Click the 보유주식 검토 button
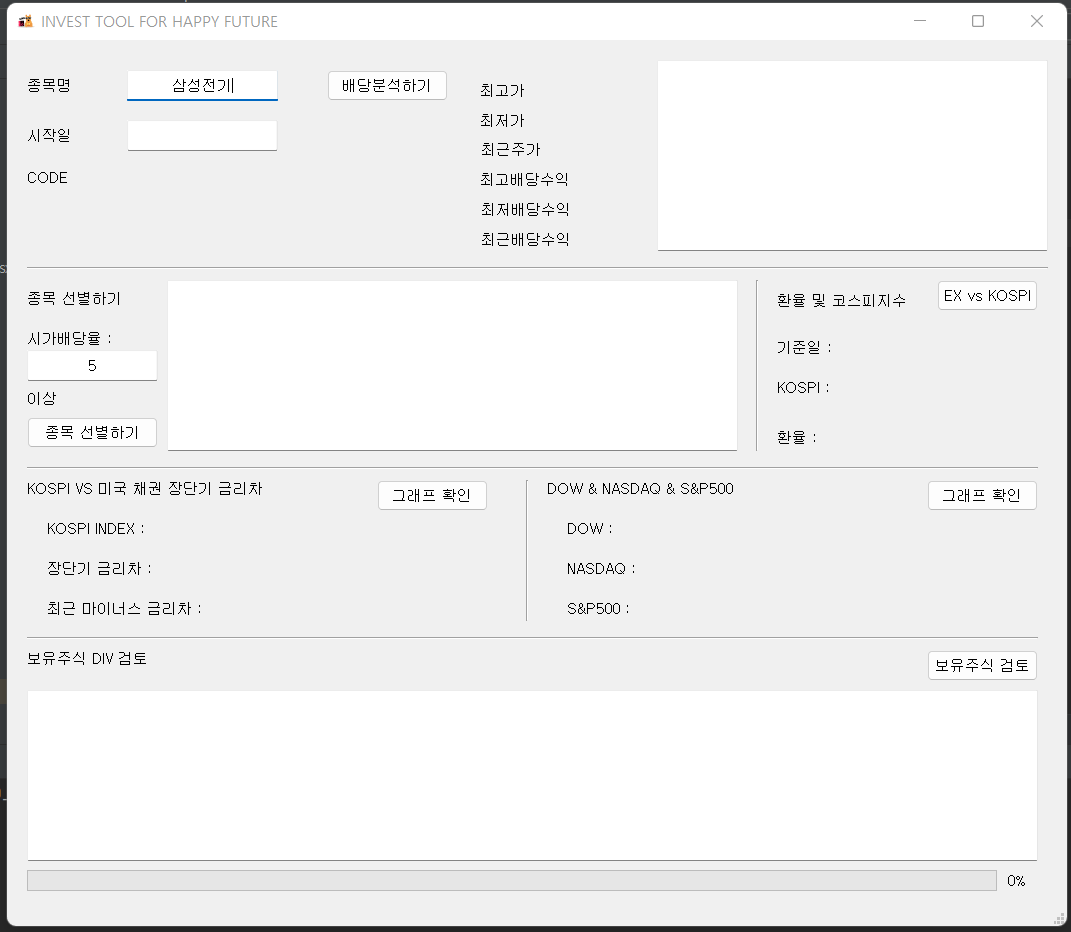Viewport: 1071px width, 932px height. click(982, 666)
